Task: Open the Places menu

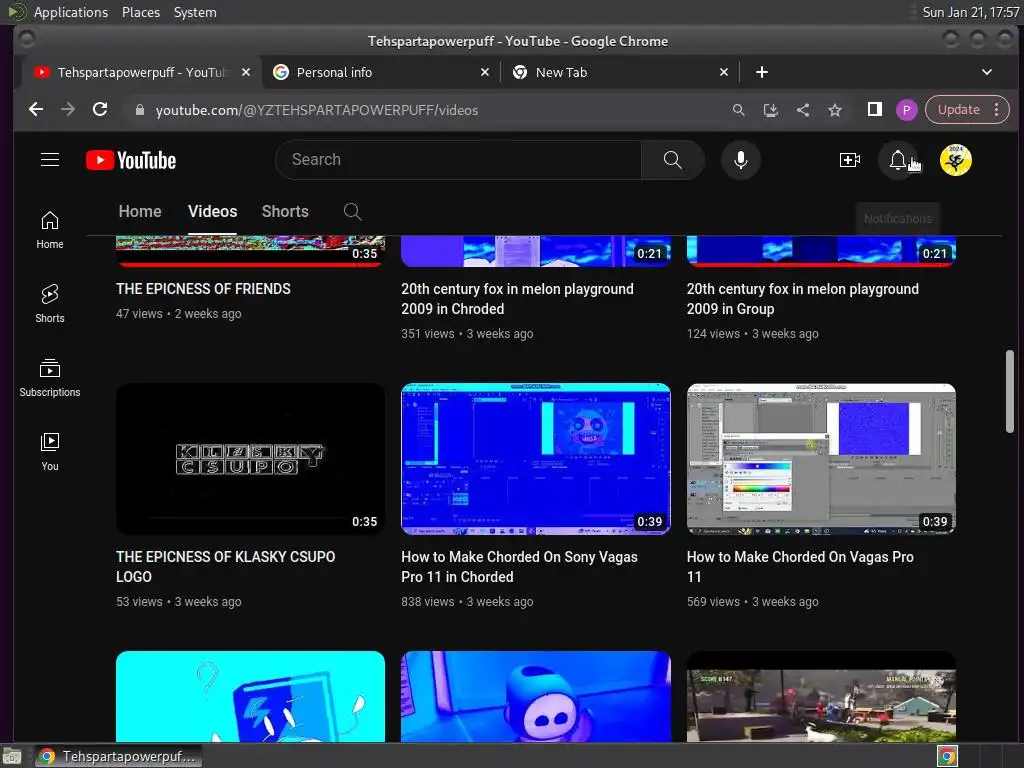Action: point(140,12)
